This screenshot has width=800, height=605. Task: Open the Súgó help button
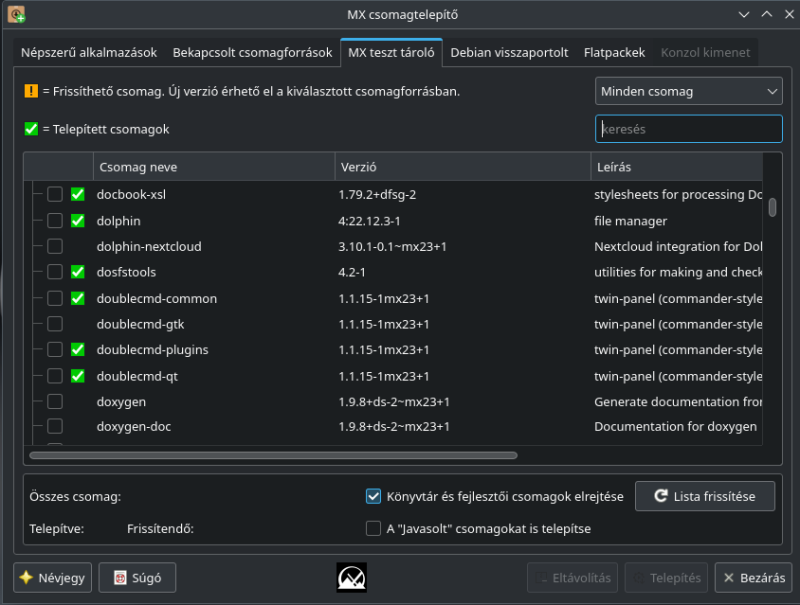coord(137,577)
